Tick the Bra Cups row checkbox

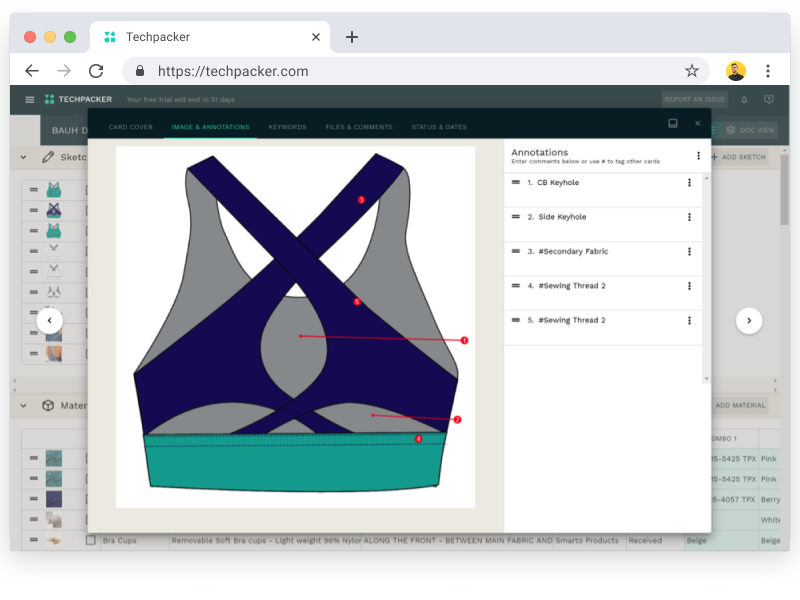(x=91, y=540)
